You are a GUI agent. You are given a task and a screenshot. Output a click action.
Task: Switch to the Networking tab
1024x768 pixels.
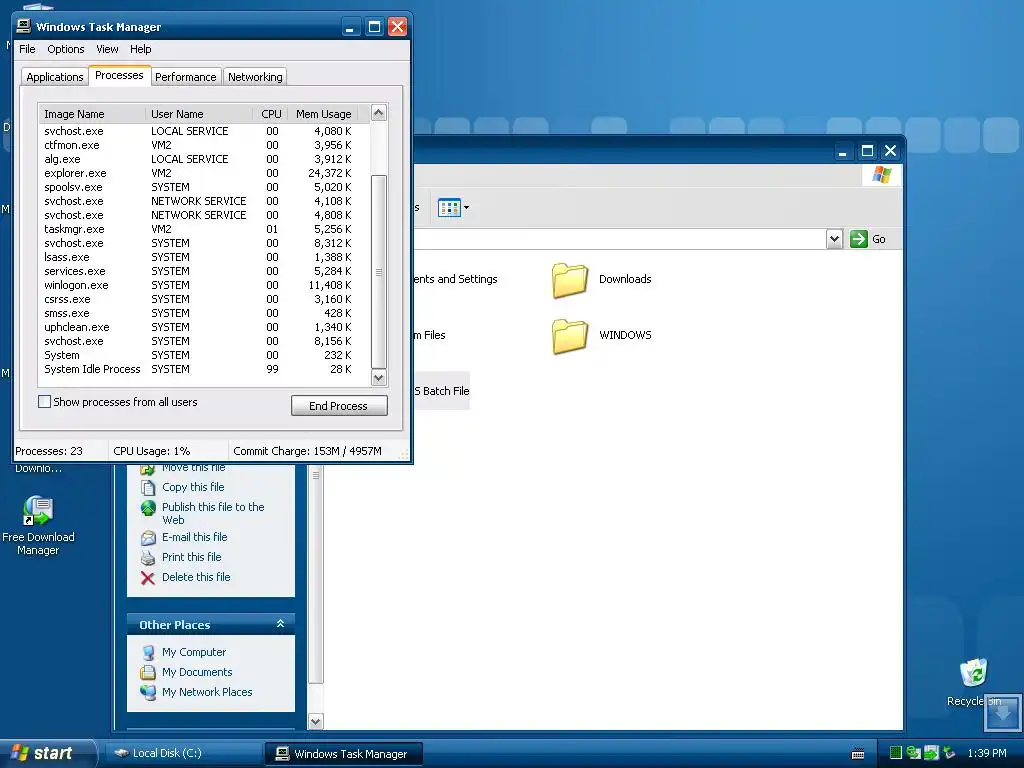255,77
